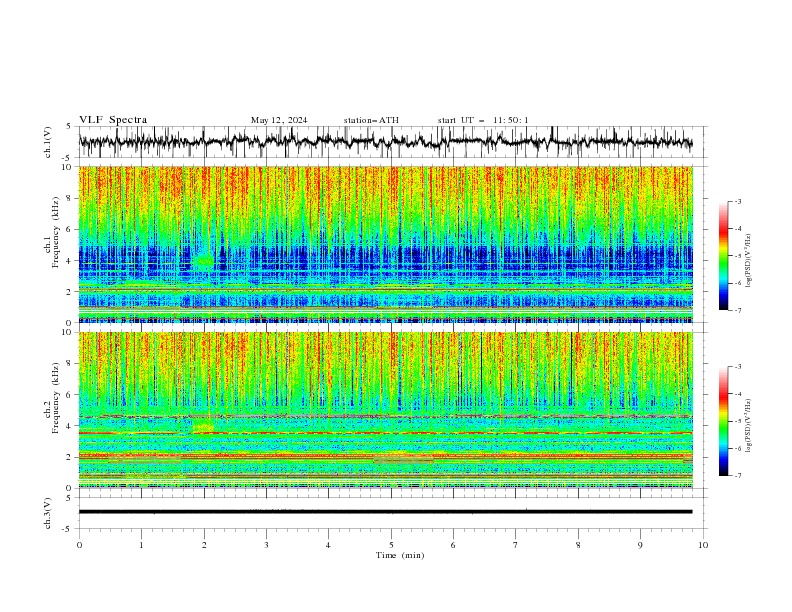Click the time axis tick label "7"
The image size is (792, 612).
pos(516,545)
